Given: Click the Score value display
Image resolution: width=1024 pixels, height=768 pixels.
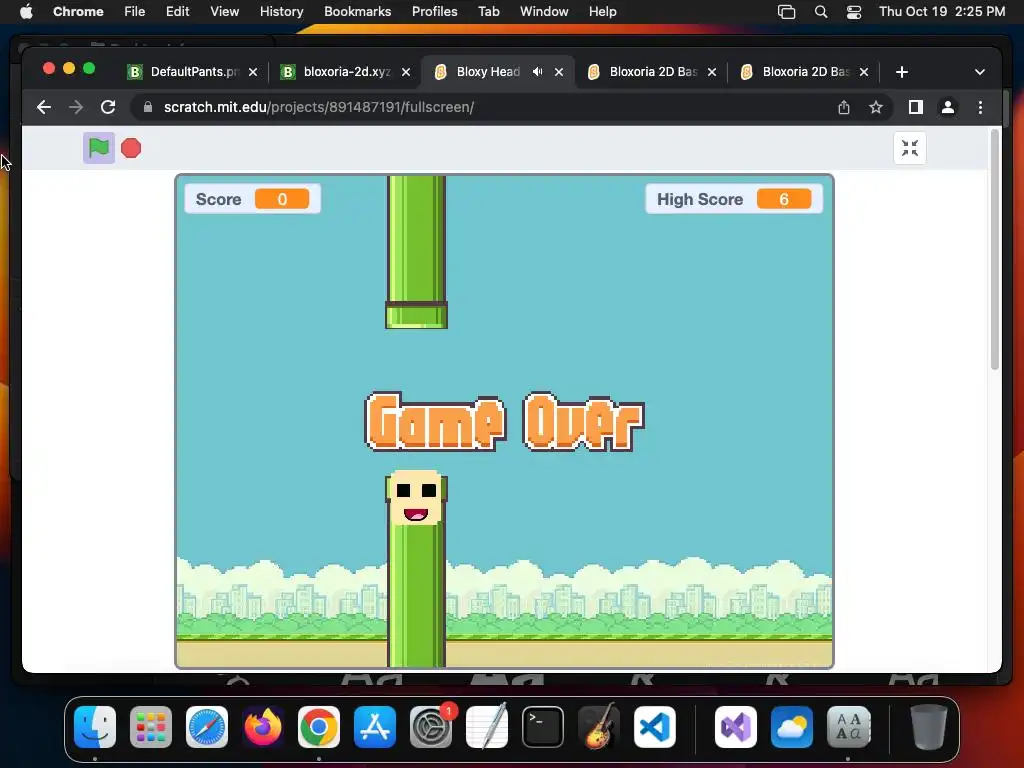Looking at the screenshot, I should (282, 199).
